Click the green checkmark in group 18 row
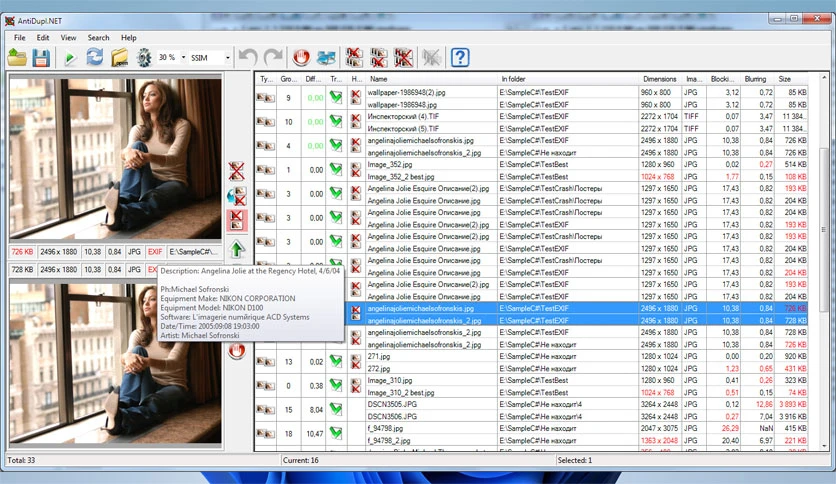 [335, 433]
